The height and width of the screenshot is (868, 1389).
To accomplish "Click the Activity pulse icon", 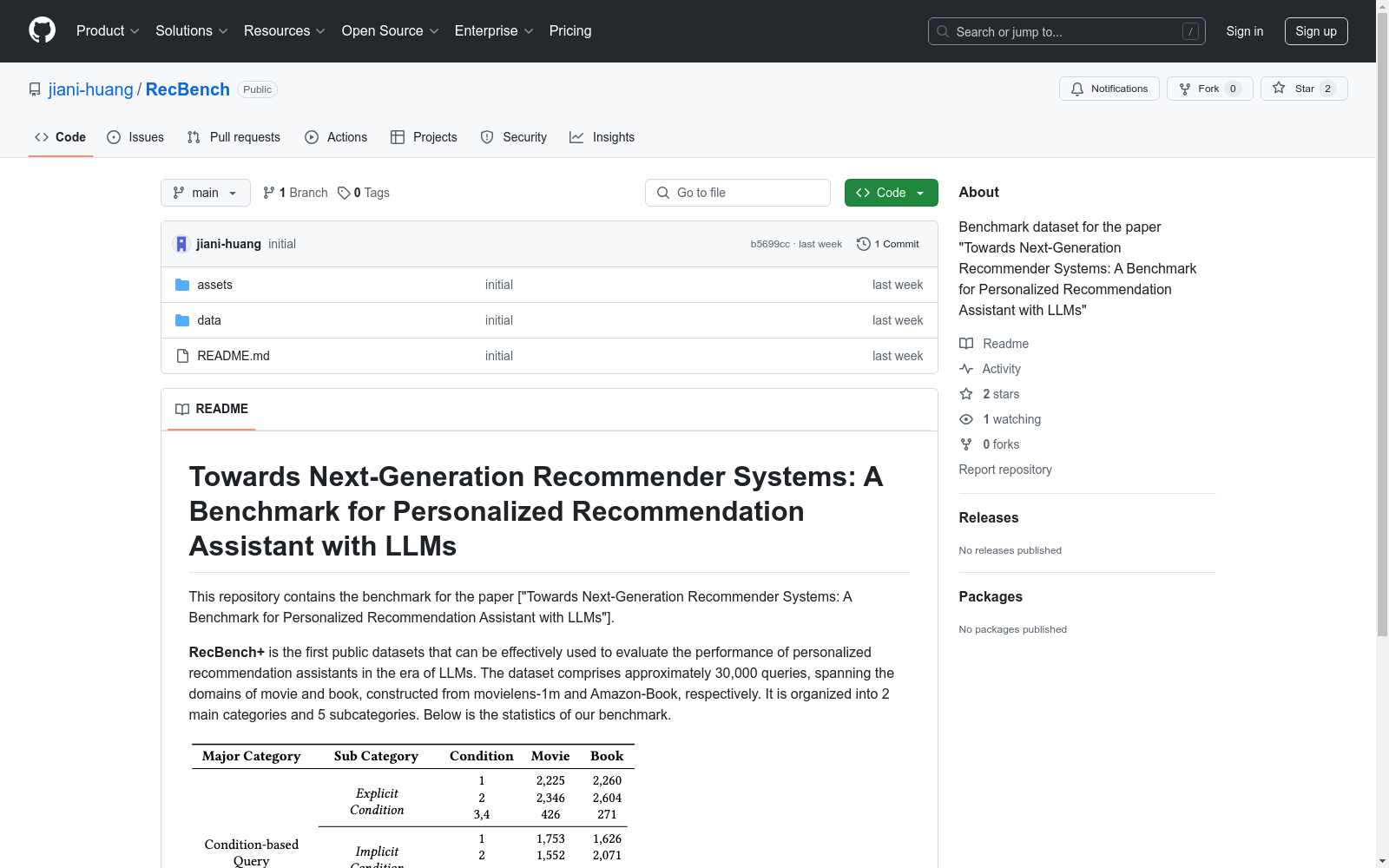I will [x=966, y=369].
